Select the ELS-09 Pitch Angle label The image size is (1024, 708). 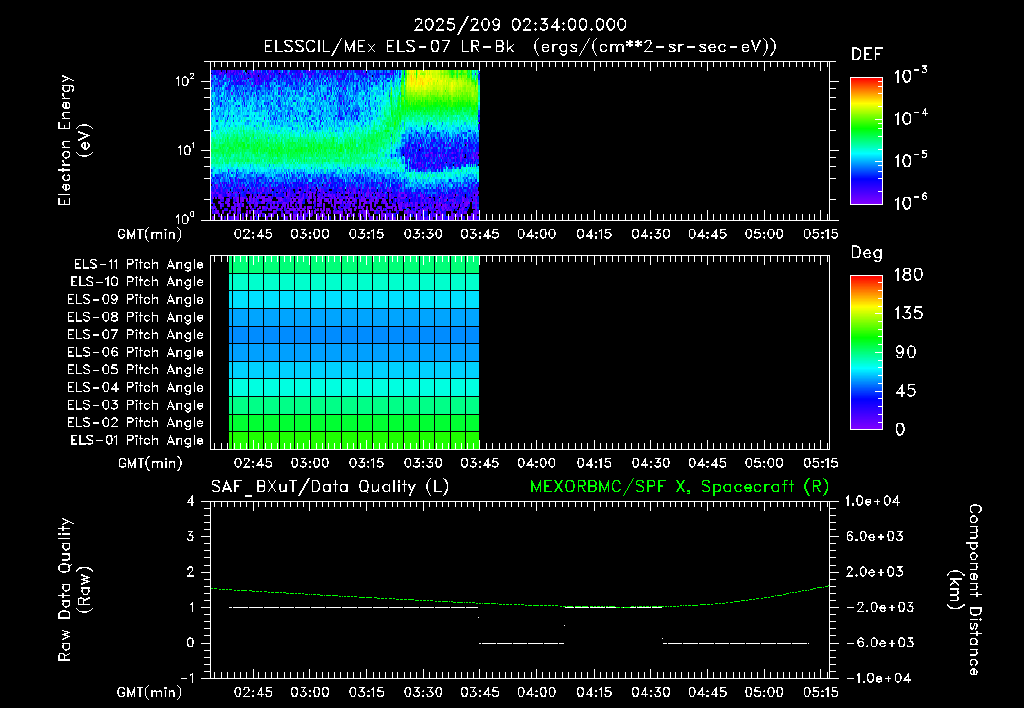135,300
